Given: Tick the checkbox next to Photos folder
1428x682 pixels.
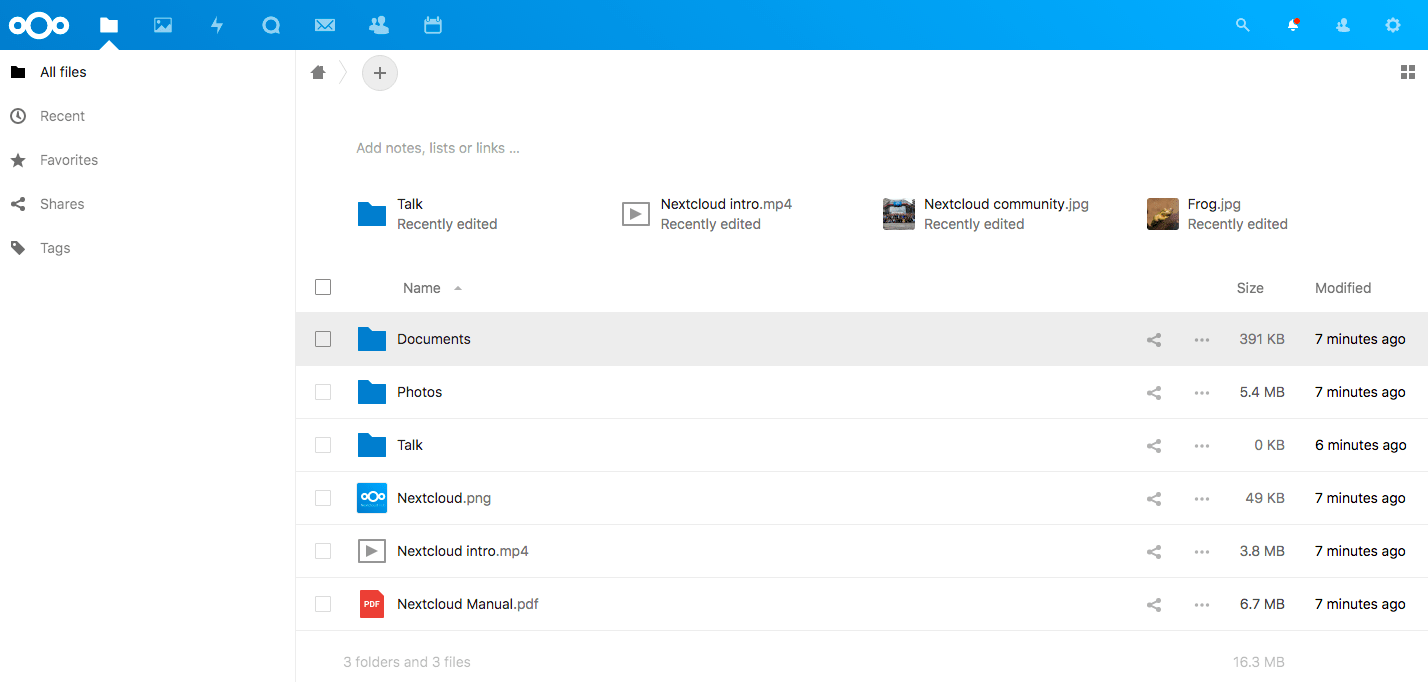Looking at the screenshot, I should (323, 392).
